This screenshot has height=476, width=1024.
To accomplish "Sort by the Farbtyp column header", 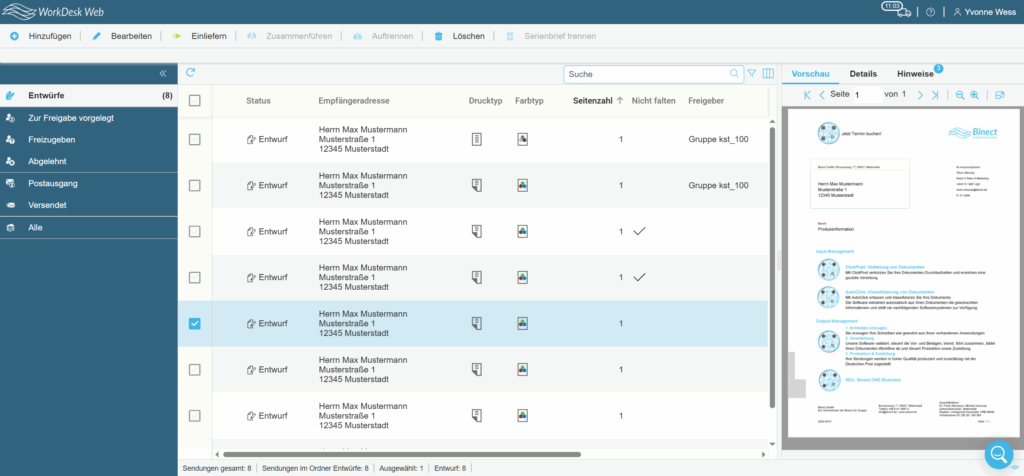I will (529, 101).
